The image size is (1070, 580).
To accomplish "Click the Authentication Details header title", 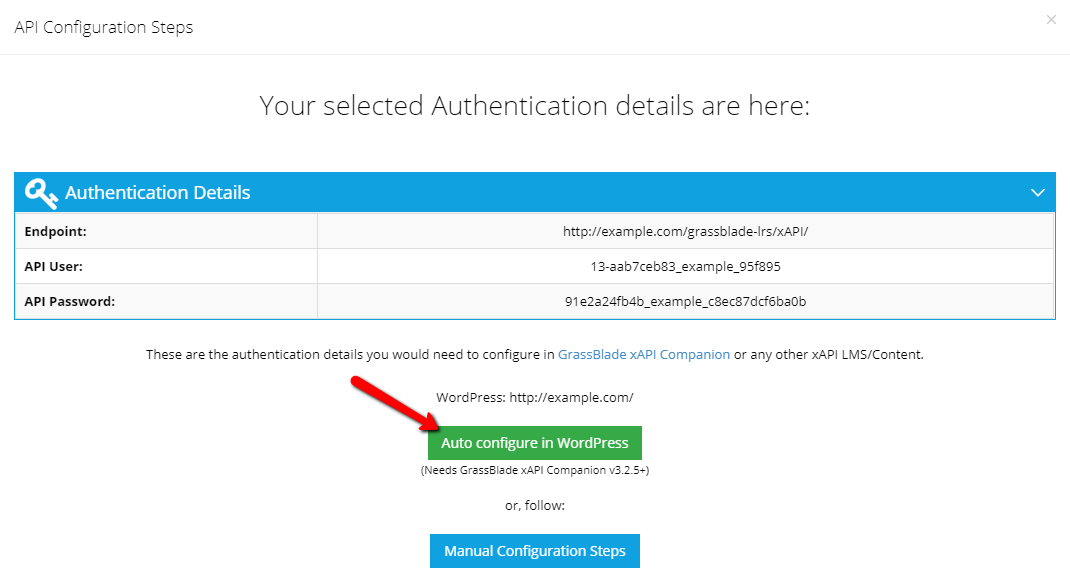I will [158, 193].
